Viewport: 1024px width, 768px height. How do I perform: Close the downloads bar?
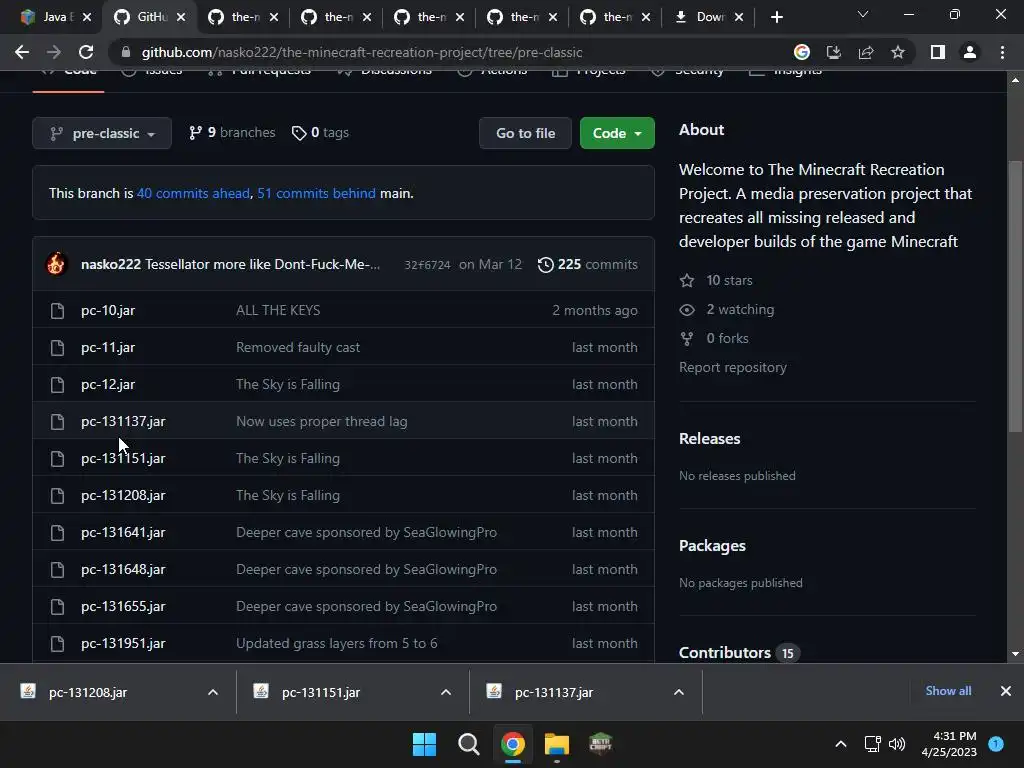(1006, 691)
